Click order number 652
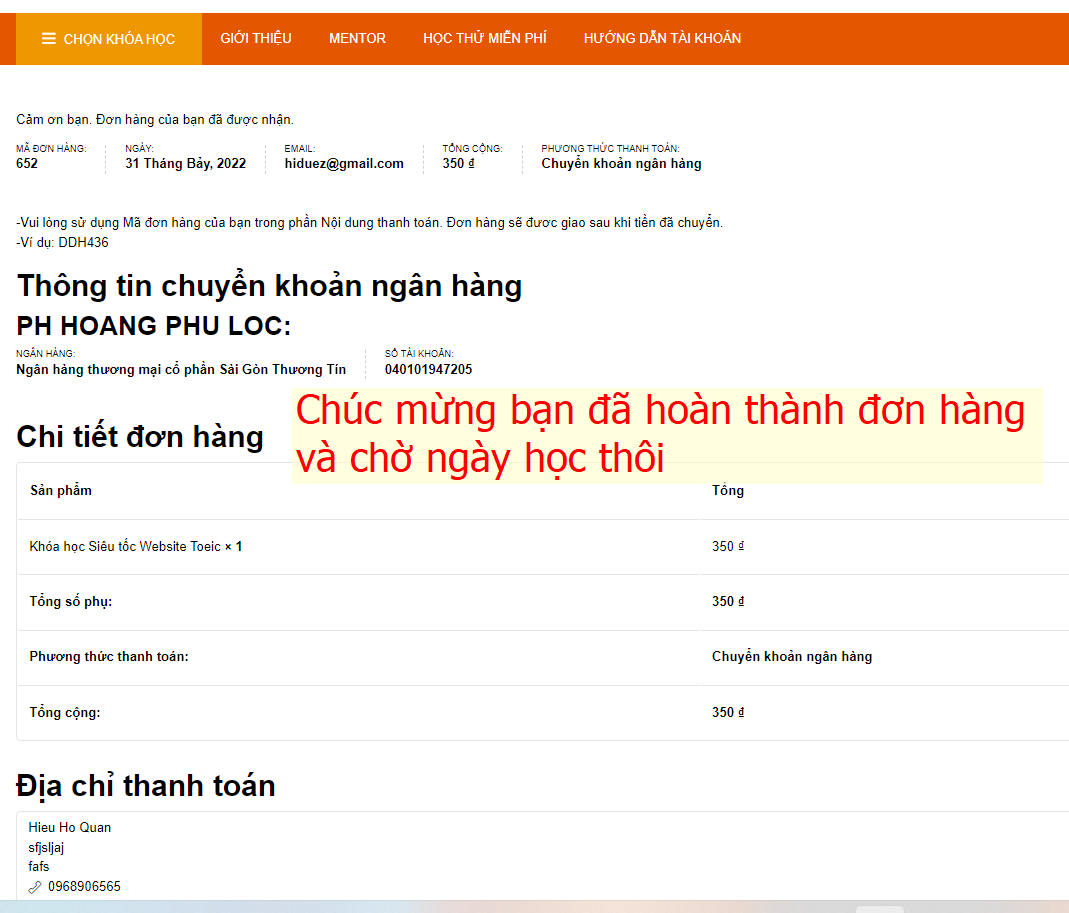The image size is (1069, 913). [27, 164]
